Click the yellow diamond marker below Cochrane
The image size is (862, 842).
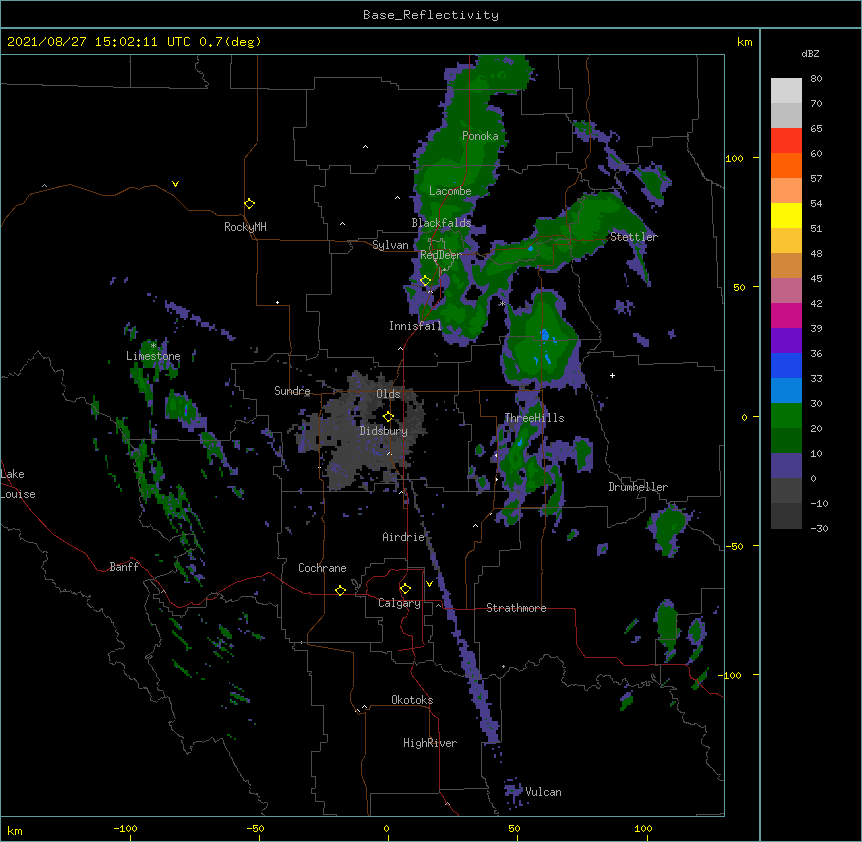point(340,590)
